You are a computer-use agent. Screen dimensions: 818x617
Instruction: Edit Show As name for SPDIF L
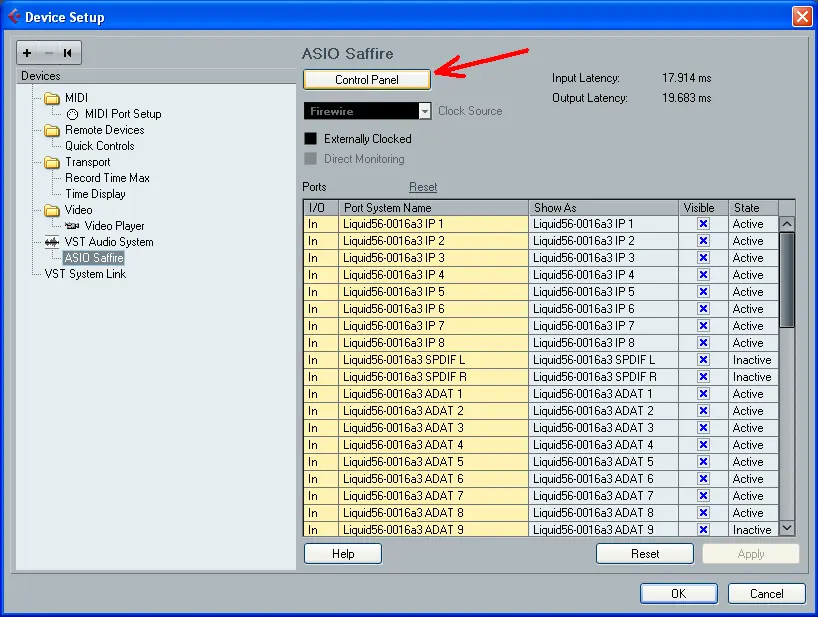(x=604, y=360)
